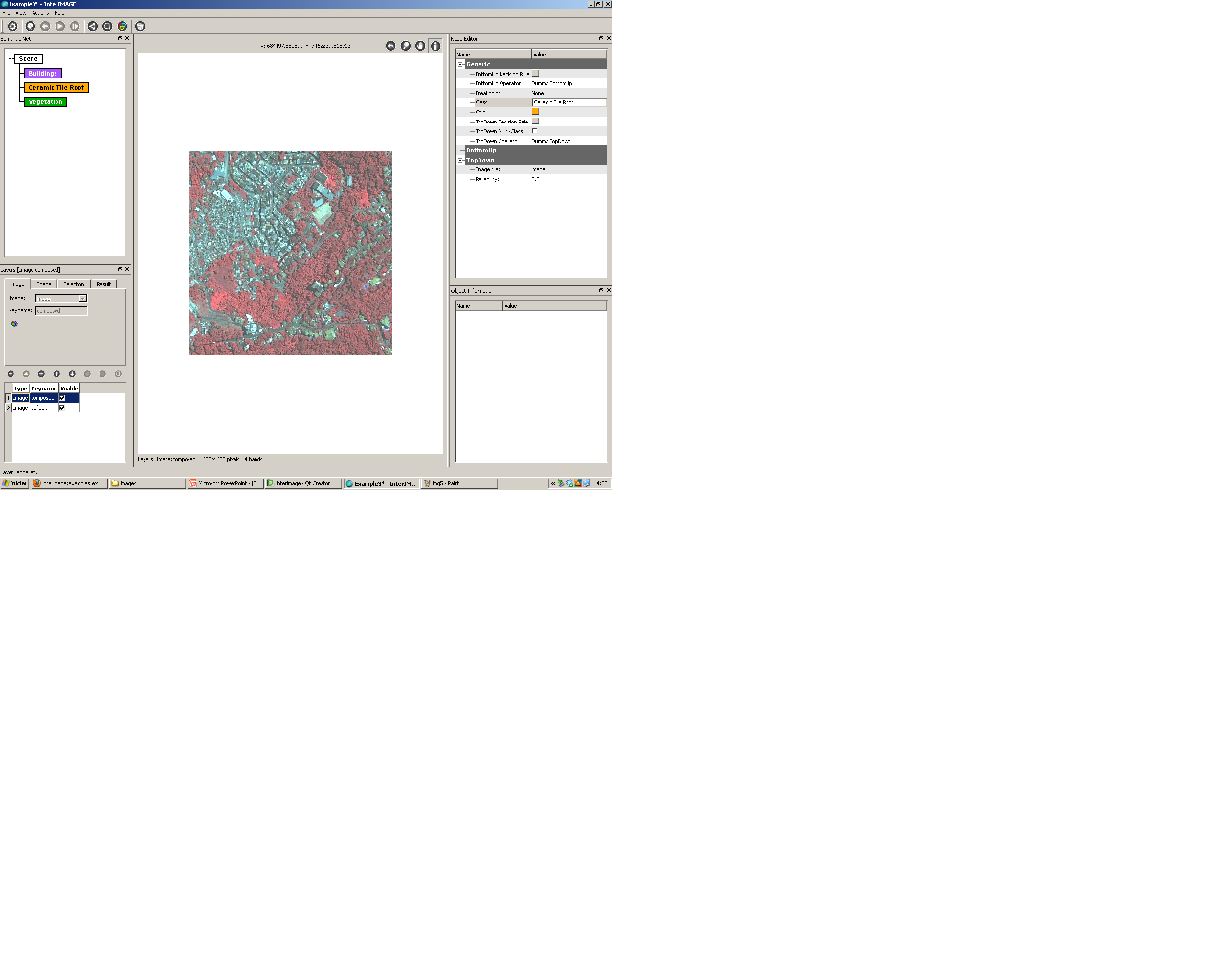Click the orange Color swatch in the node editor

pyautogui.click(x=535, y=112)
